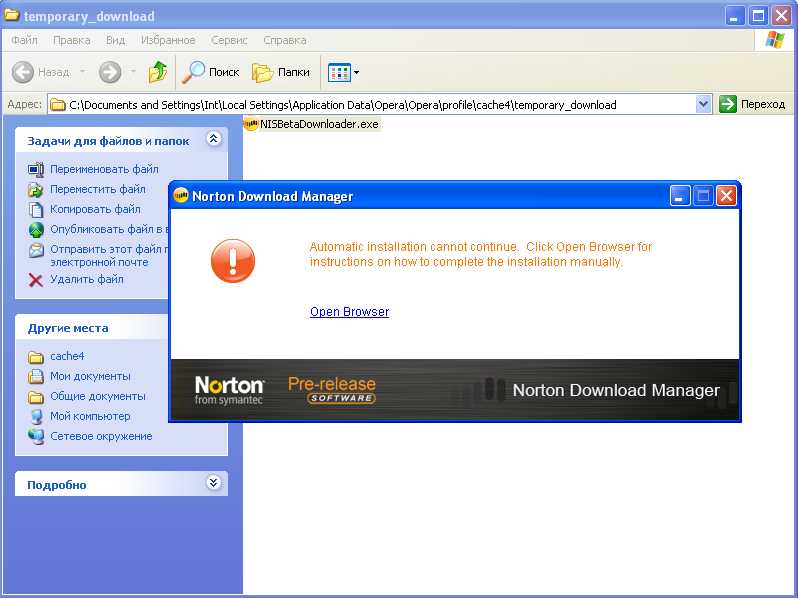Open Сетевое окружение link
This screenshot has width=798, height=598.
click(101, 436)
